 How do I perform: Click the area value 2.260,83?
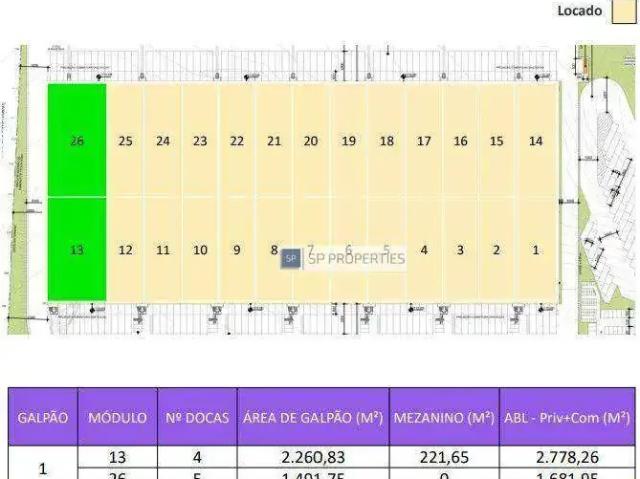click(x=313, y=457)
